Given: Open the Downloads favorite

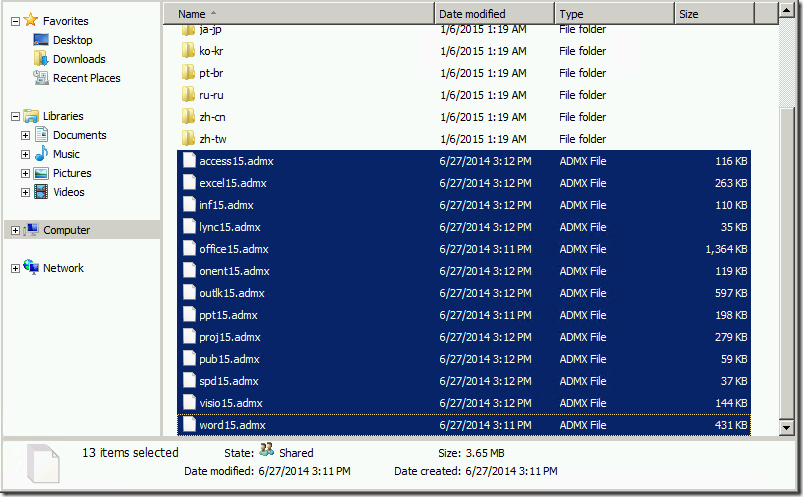Looking at the screenshot, I should click(79, 59).
